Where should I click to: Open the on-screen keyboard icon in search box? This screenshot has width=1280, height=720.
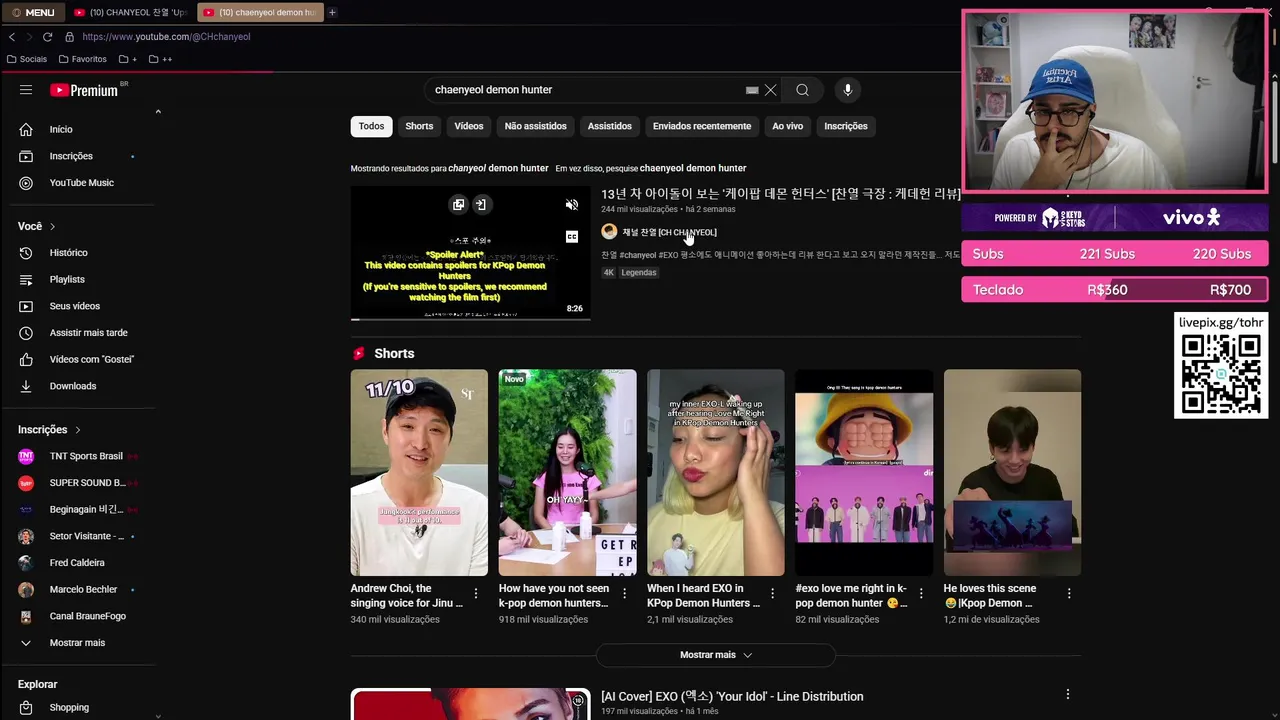[752, 90]
